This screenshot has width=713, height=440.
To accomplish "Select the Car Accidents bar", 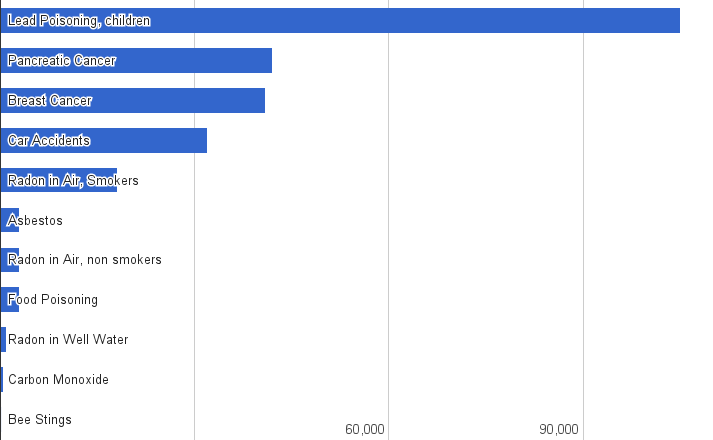I will click(104, 140).
